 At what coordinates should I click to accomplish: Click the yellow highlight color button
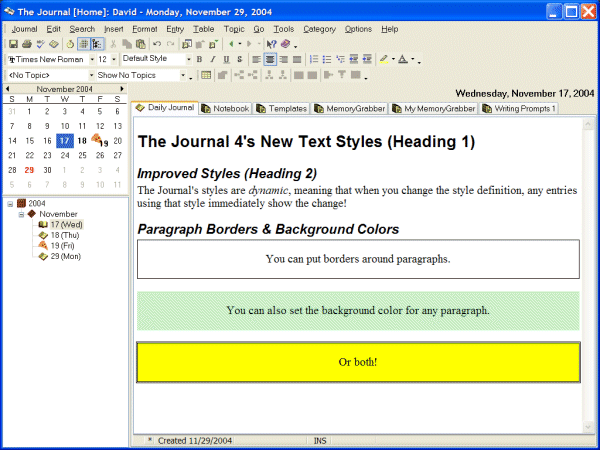click(x=383, y=60)
